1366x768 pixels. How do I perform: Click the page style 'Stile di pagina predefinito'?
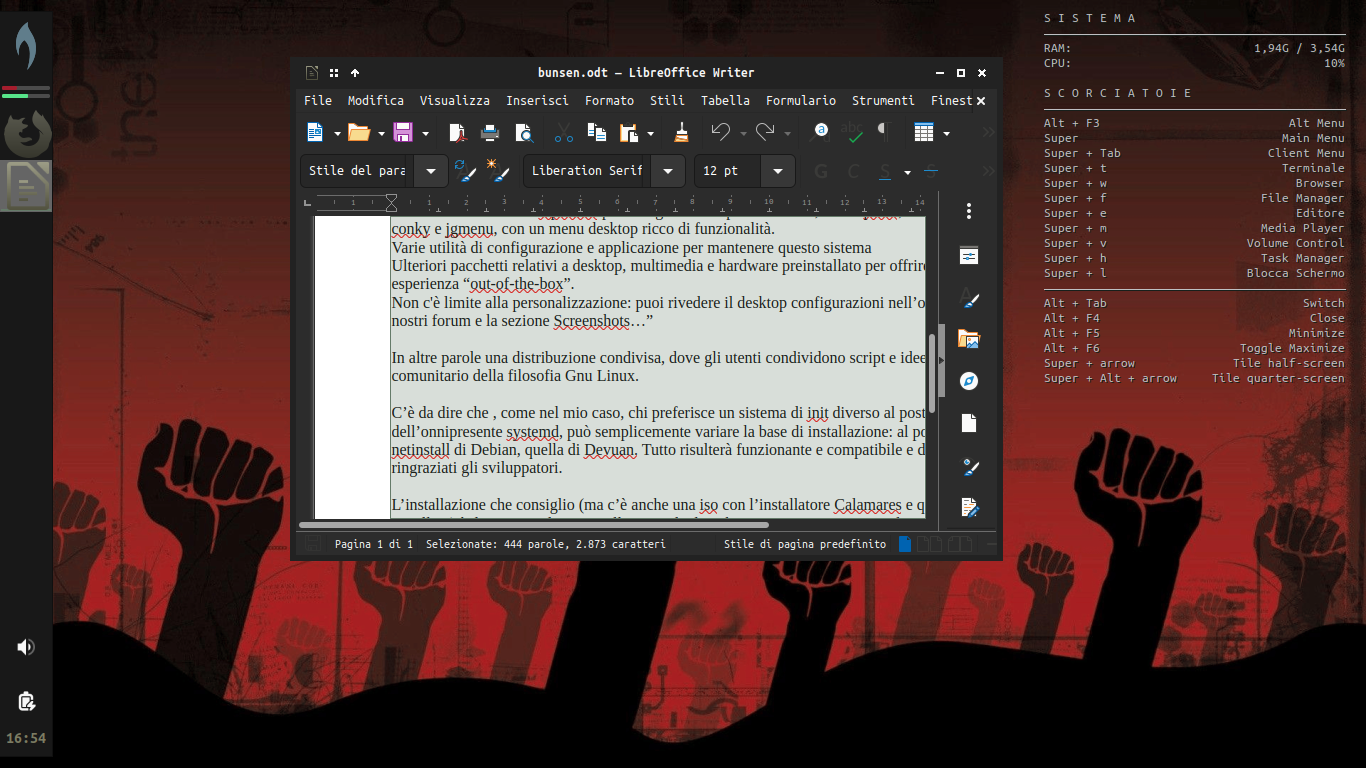(804, 544)
